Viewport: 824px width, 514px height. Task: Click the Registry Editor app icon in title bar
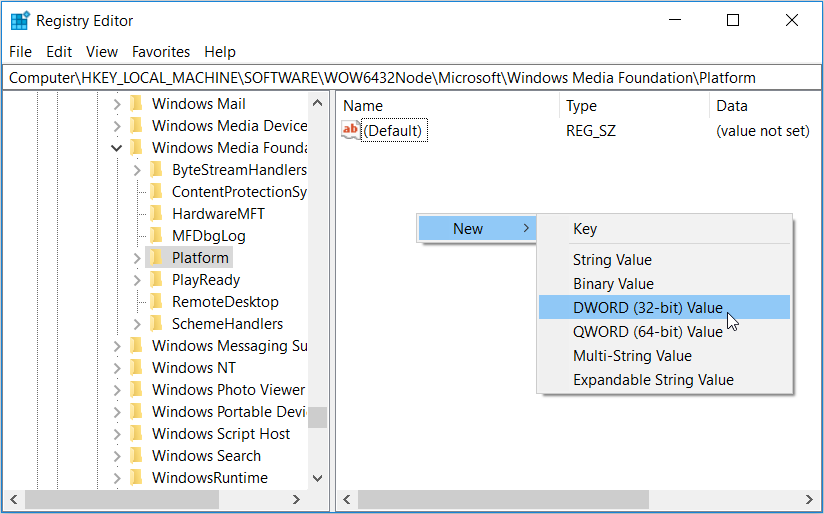pyautogui.click(x=19, y=20)
